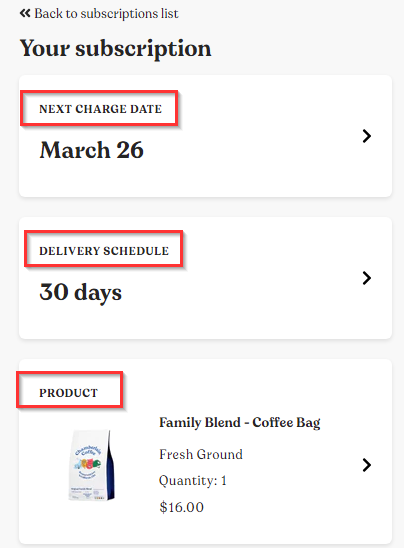
Task: Select the NEXT CHARGE DATE label
Action: pos(100,109)
